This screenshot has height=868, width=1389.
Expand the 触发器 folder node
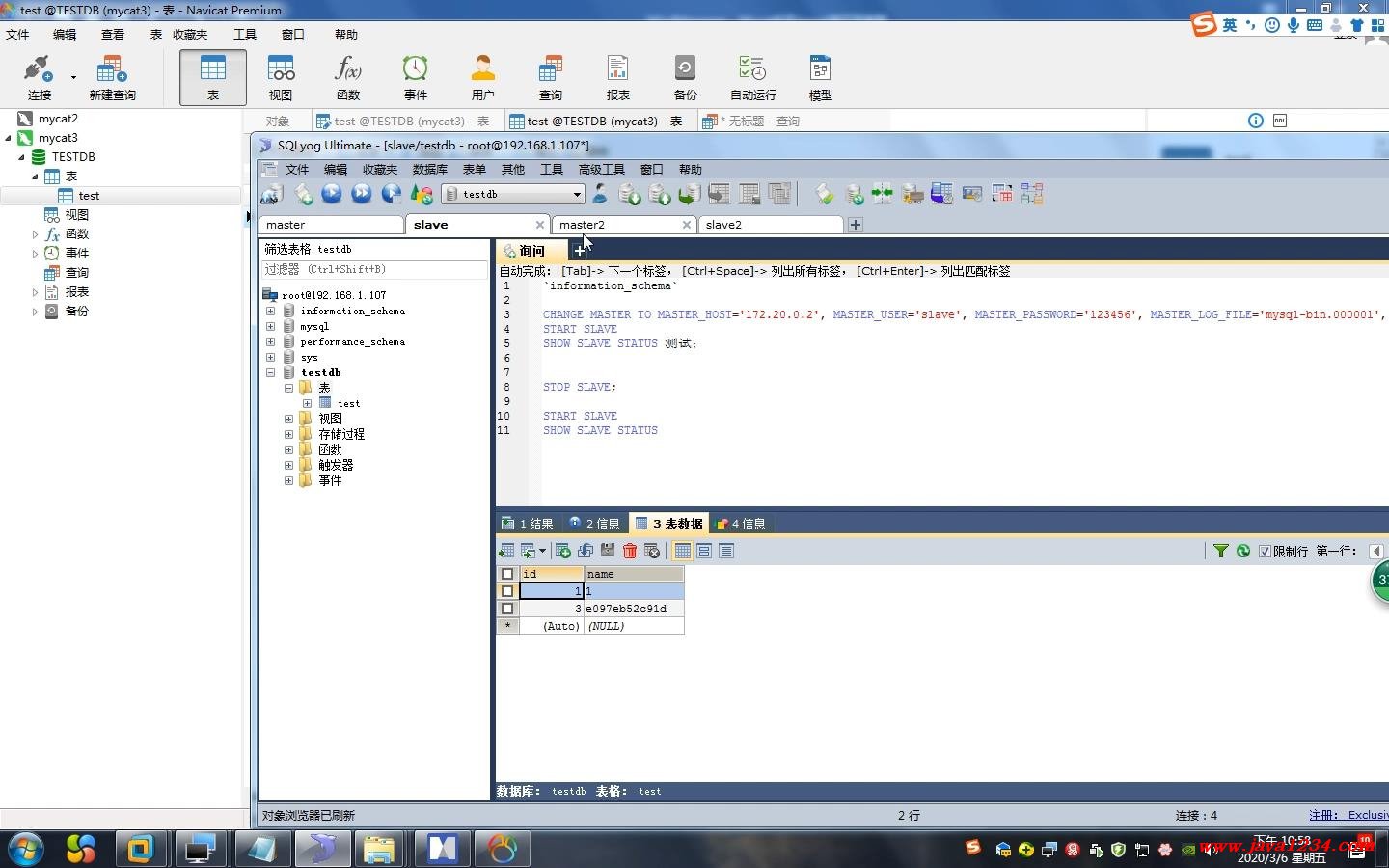(x=288, y=465)
